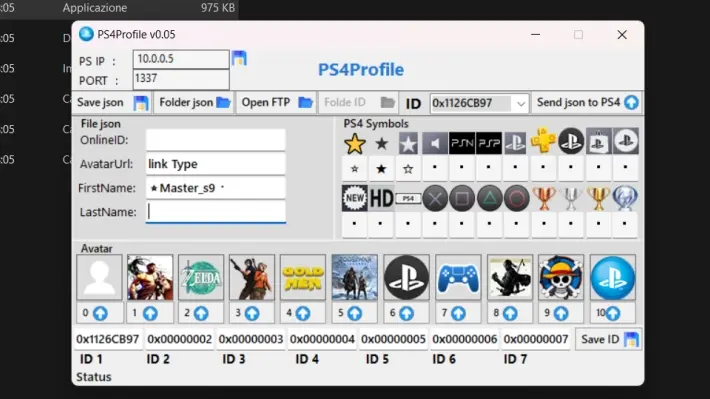
Task: Select the triangle button symbol
Action: pos(489,198)
